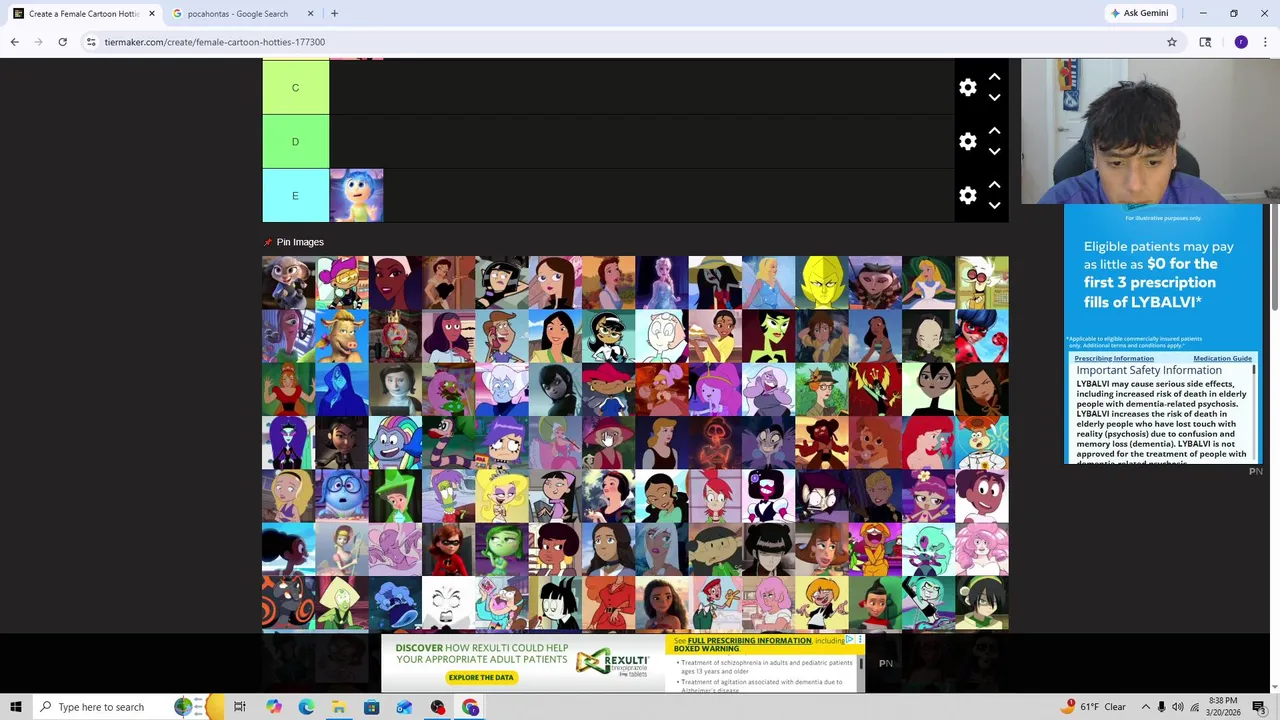Select the Ariel thumbnail
The height and width of the screenshot is (720, 1280).
[x=928, y=443]
